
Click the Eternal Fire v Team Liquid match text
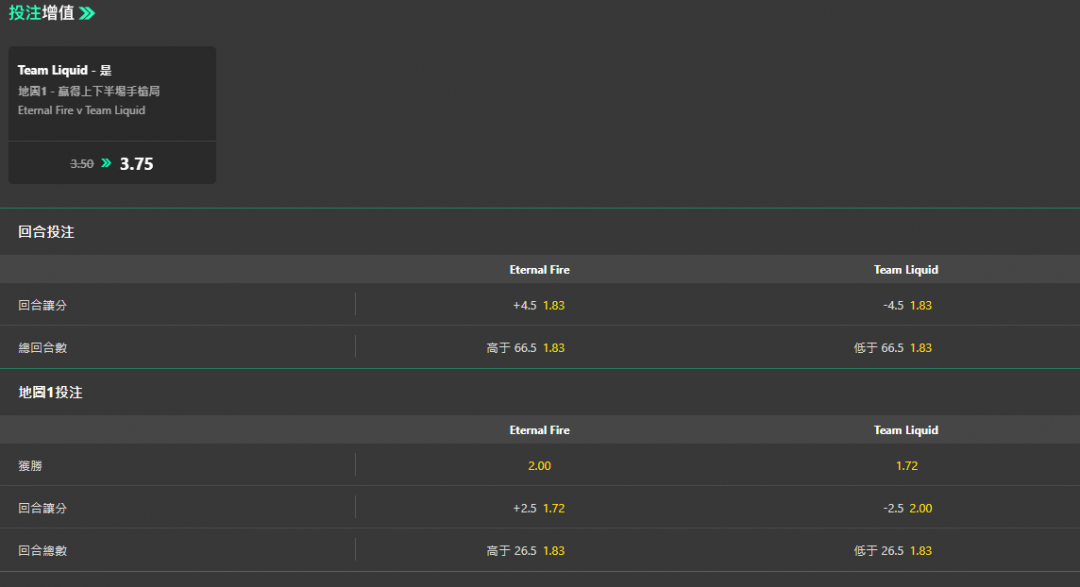point(81,110)
